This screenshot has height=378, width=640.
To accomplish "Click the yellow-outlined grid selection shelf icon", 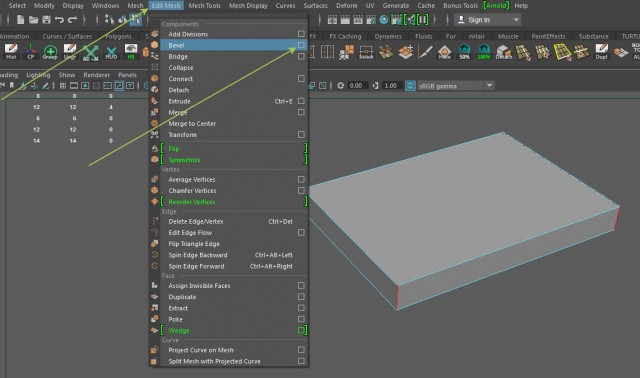I will (x=562, y=52).
